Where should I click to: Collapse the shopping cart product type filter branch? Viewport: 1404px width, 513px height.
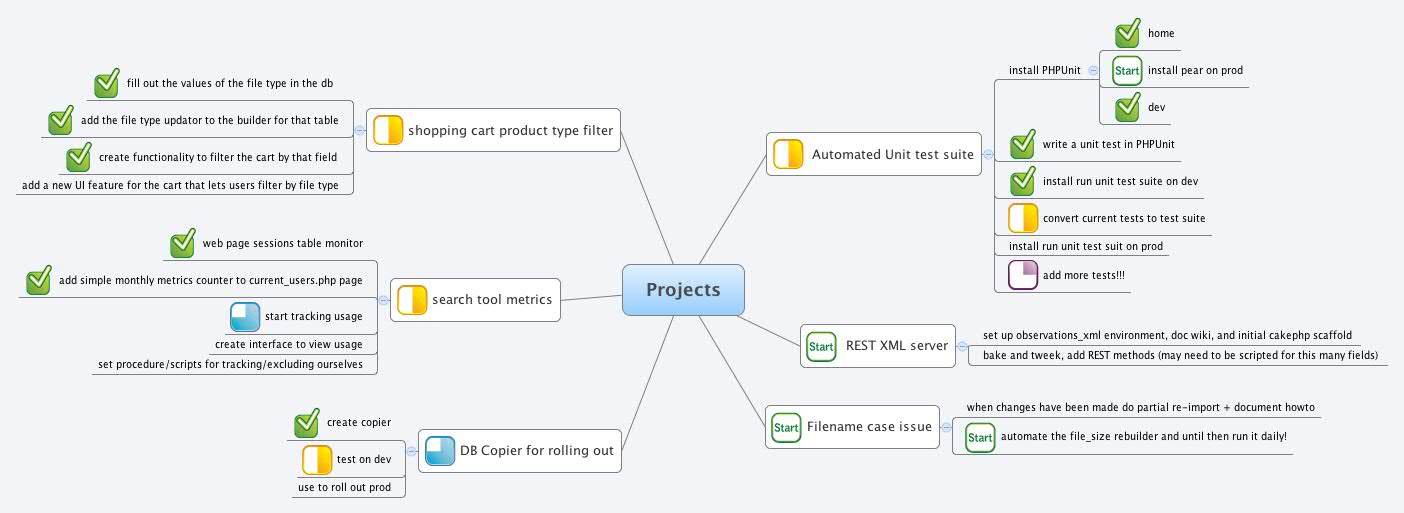click(359, 129)
